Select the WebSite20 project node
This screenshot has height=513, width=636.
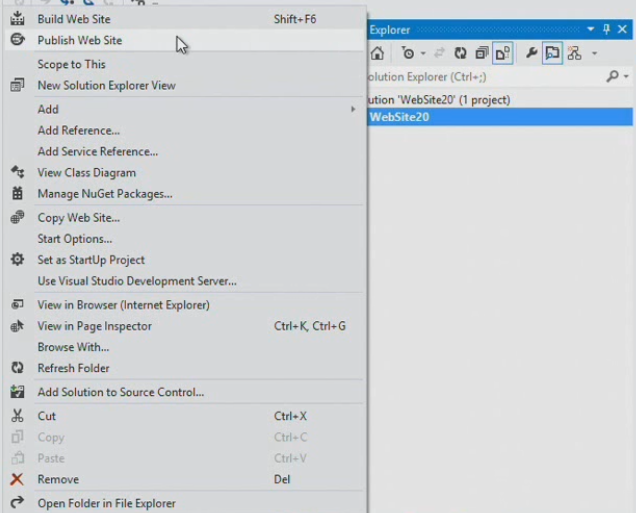point(500,117)
